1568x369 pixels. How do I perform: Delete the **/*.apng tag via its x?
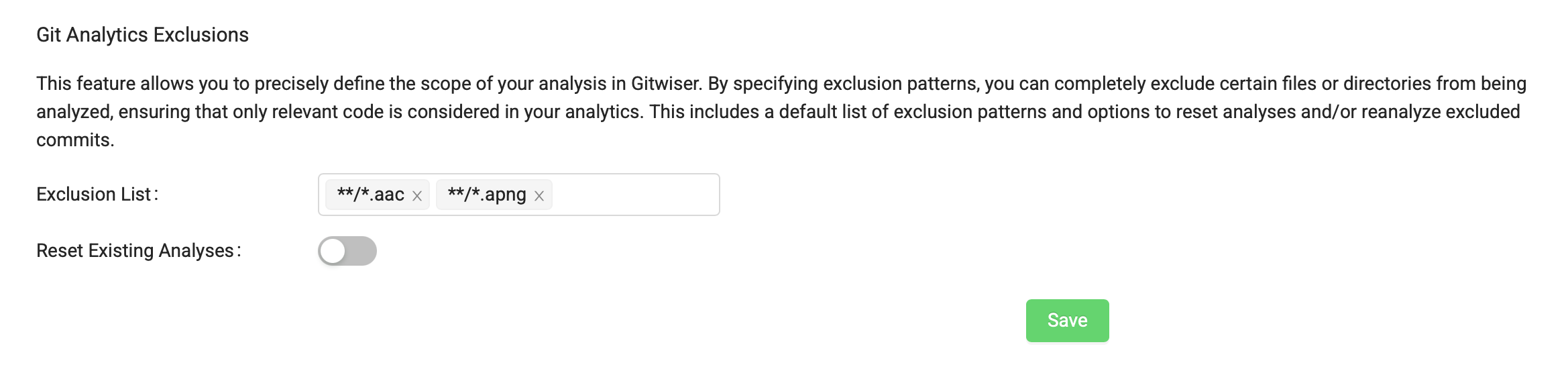click(539, 196)
